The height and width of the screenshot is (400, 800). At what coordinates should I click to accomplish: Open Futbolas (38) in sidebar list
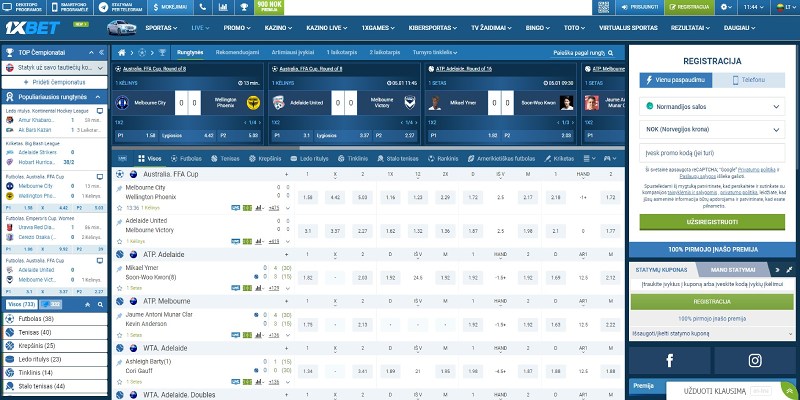[54, 319]
